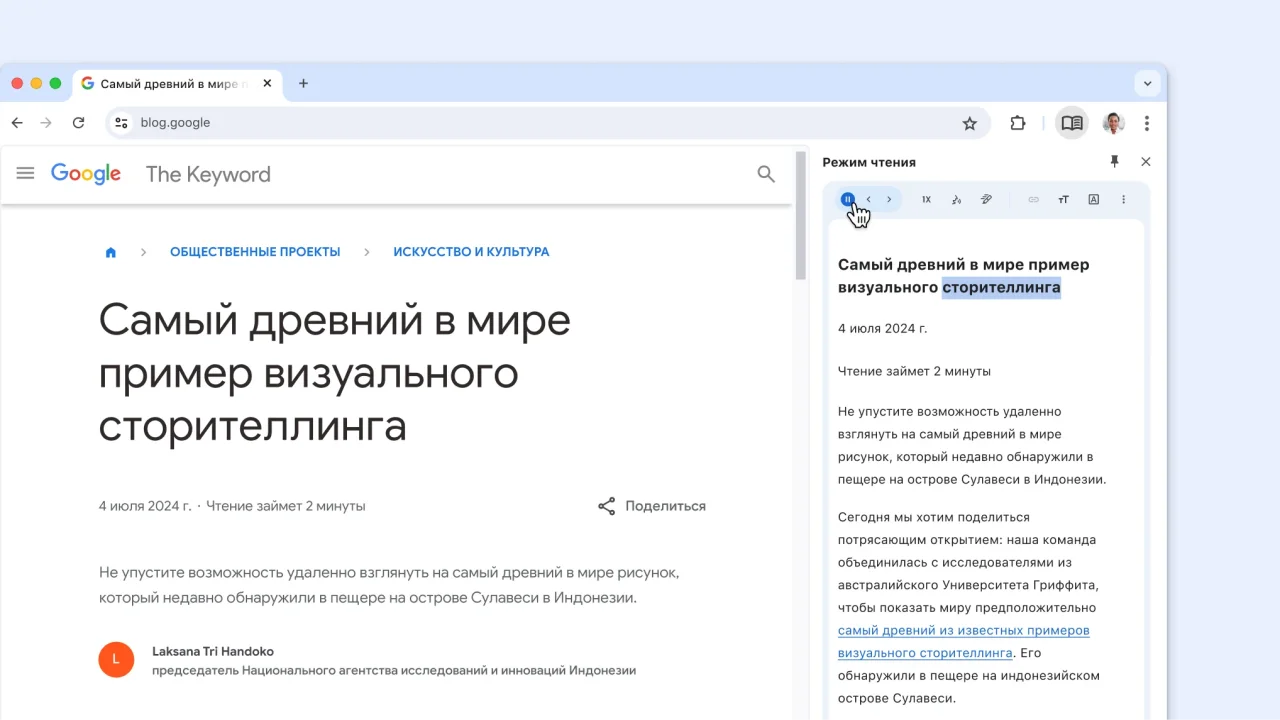Open the Reading mode side panel icon

tap(1071, 123)
